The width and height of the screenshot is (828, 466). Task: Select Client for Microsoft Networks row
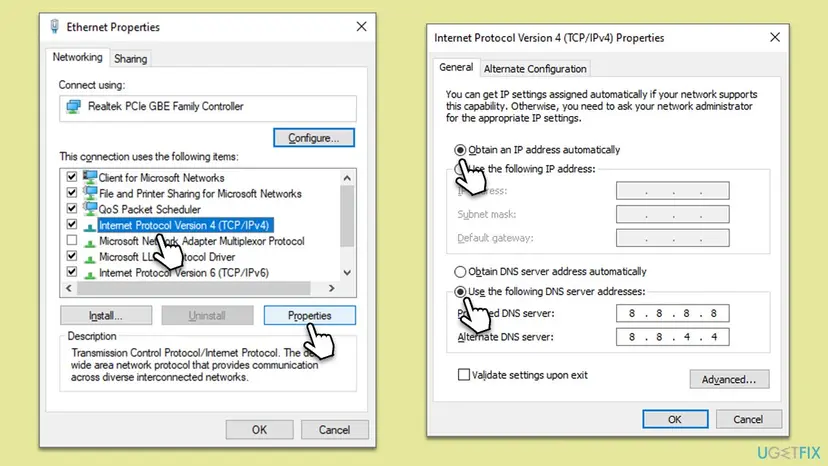161,178
